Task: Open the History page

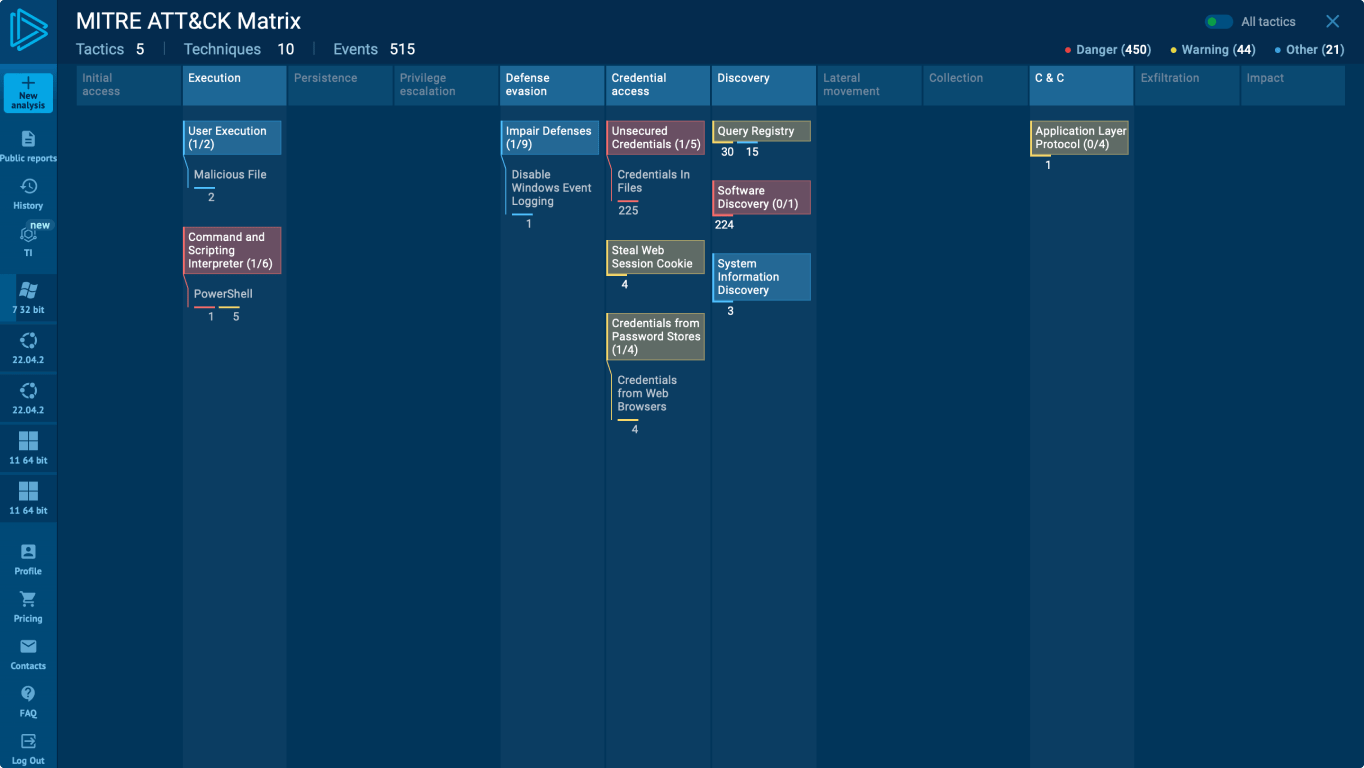Action: tap(28, 193)
